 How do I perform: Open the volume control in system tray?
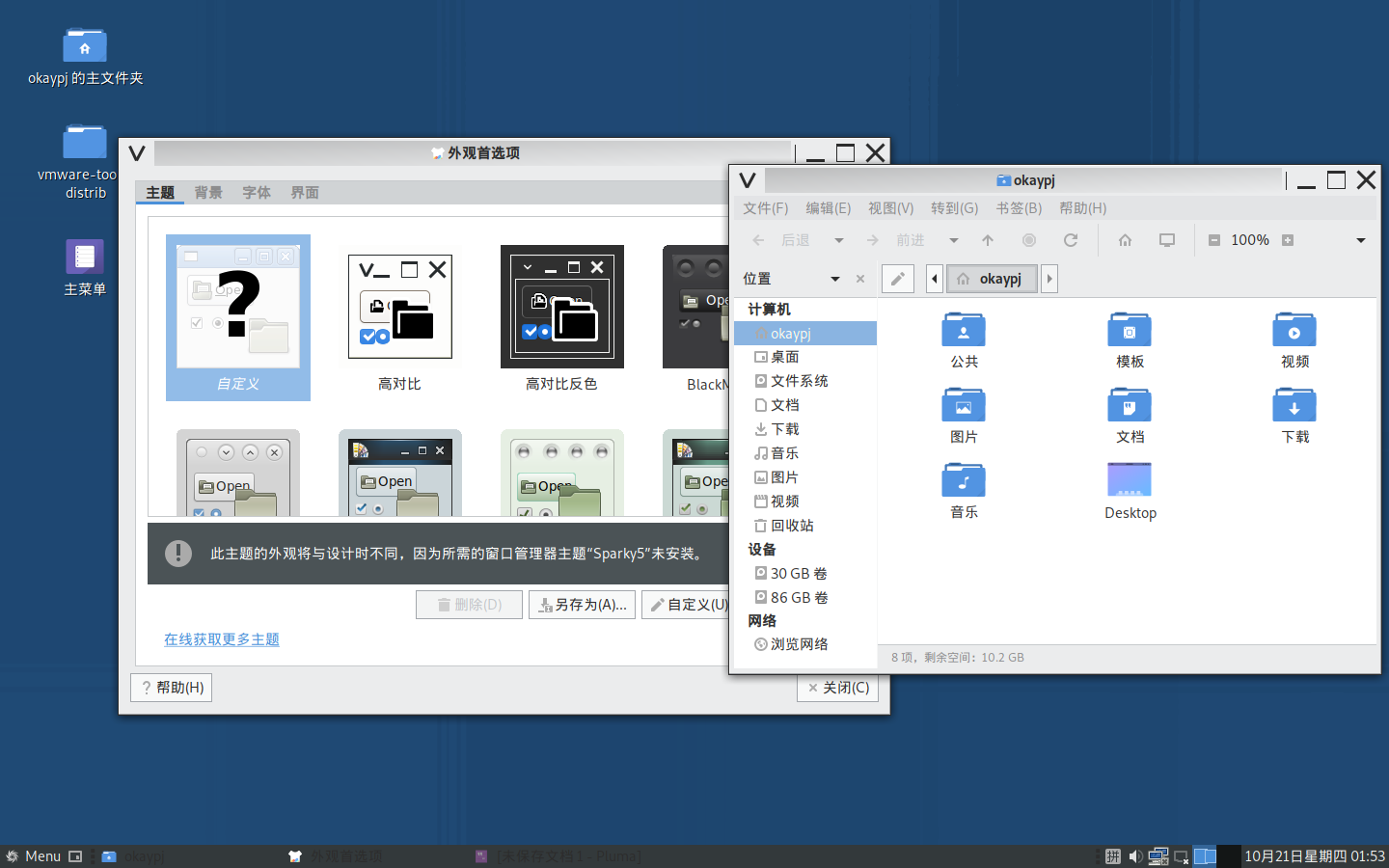pos(1135,856)
